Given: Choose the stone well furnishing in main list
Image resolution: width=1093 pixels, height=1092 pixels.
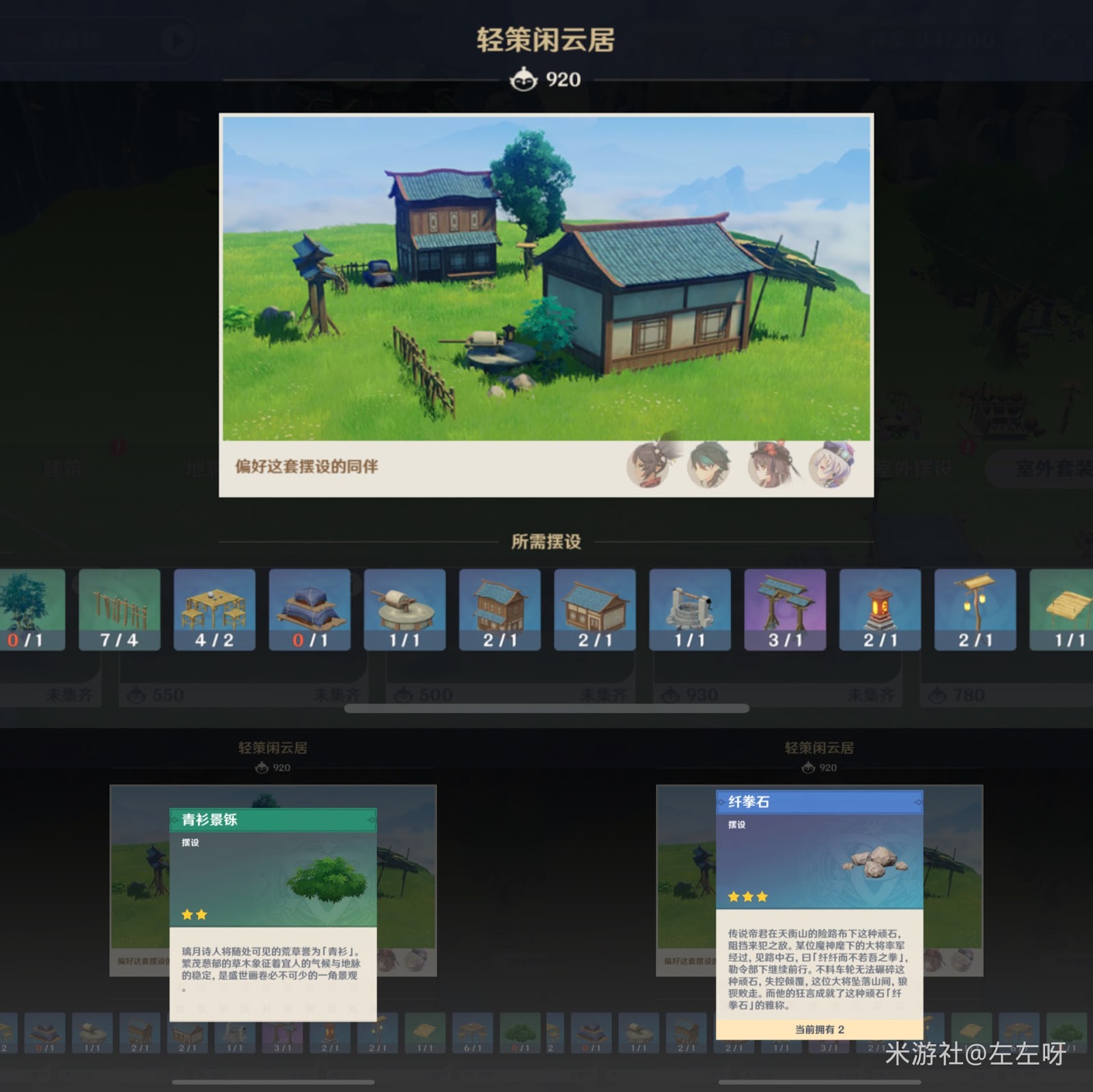Looking at the screenshot, I should pyautogui.click(x=690, y=609).
